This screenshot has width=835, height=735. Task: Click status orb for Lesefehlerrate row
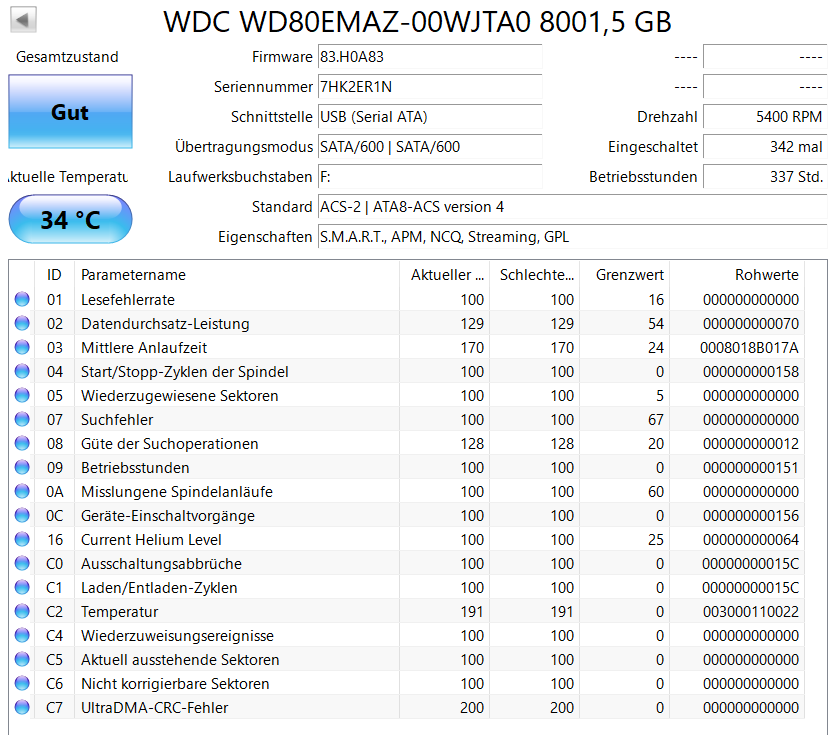click(x=22, y=299)
